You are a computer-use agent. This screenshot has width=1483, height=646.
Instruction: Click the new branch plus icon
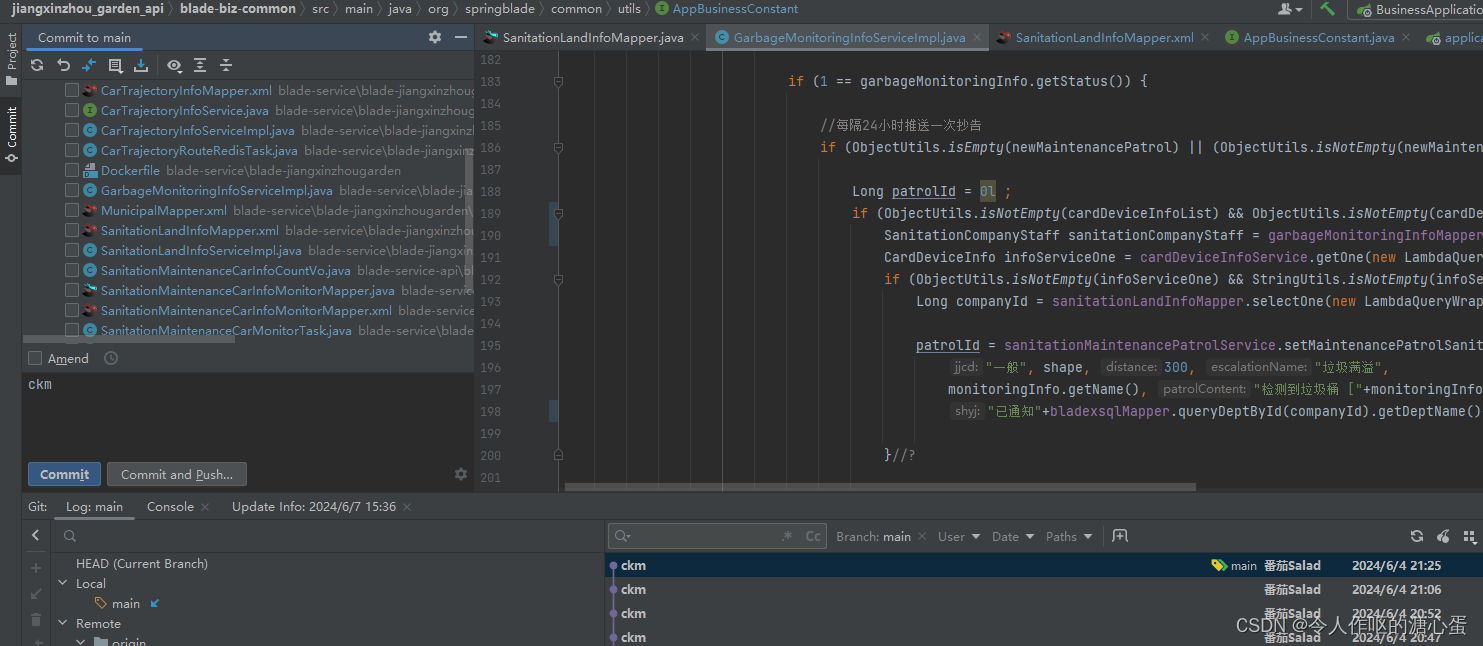click(x=36, y=568)
